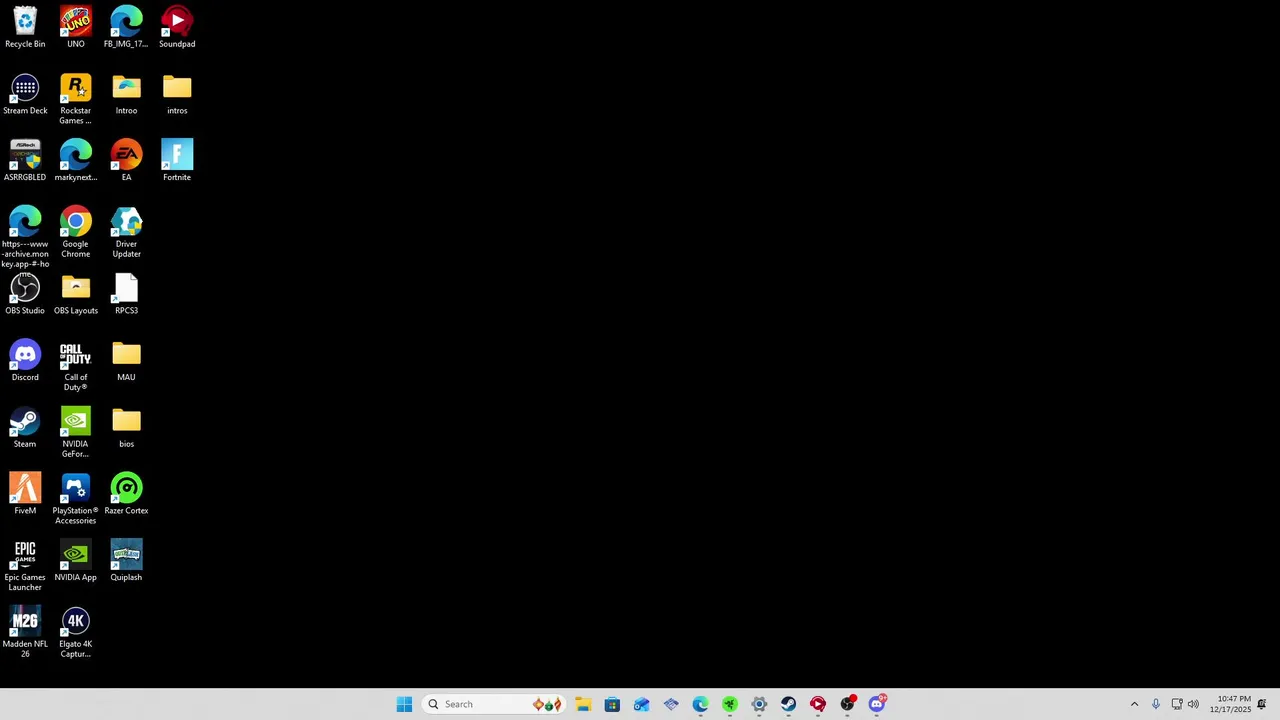Show hidden system tray icons
Viewport: 1280px width, 720px height.
click(x=1134, y=704)
